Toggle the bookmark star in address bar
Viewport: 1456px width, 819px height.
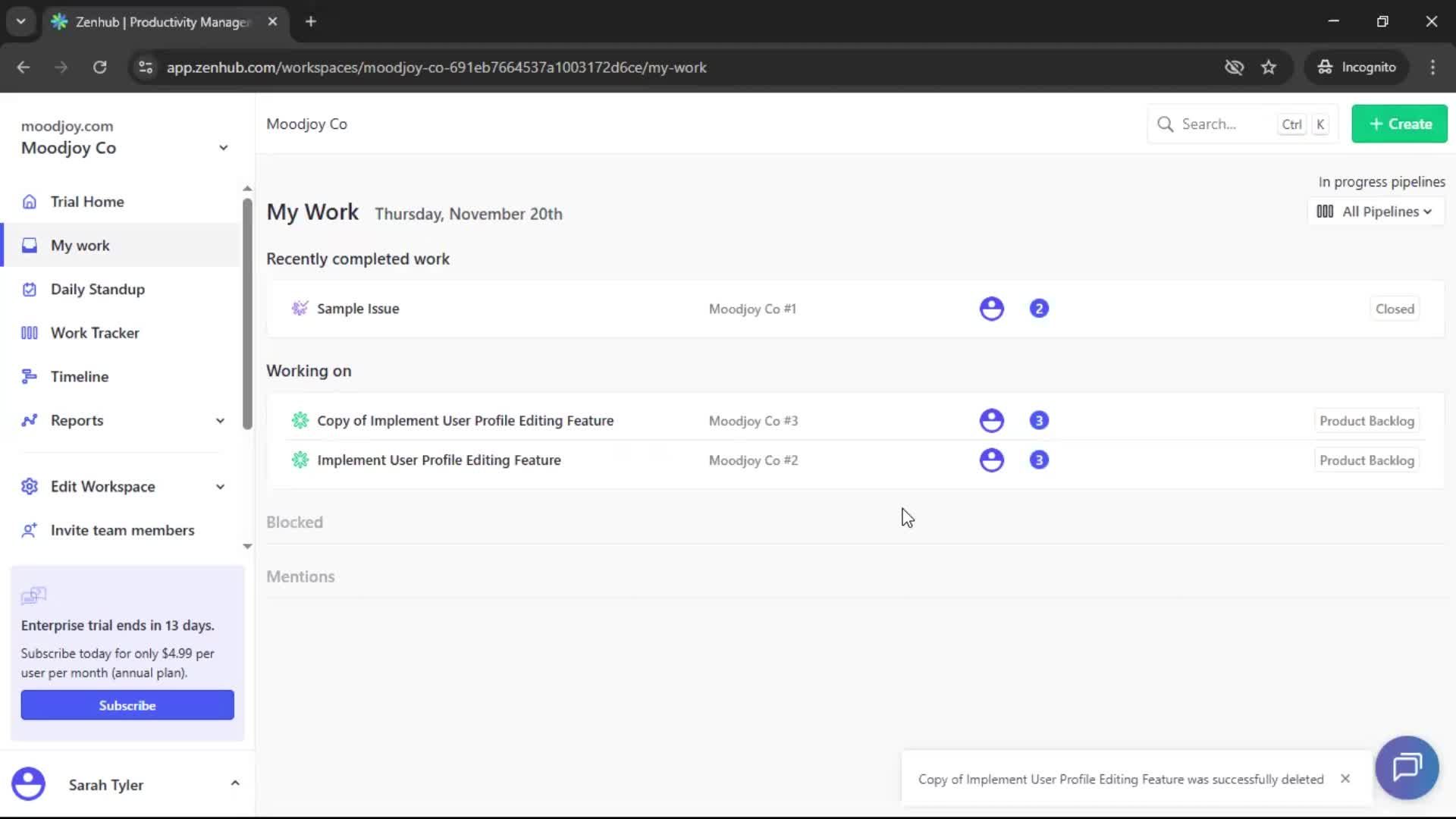[x=1269, y=67]
